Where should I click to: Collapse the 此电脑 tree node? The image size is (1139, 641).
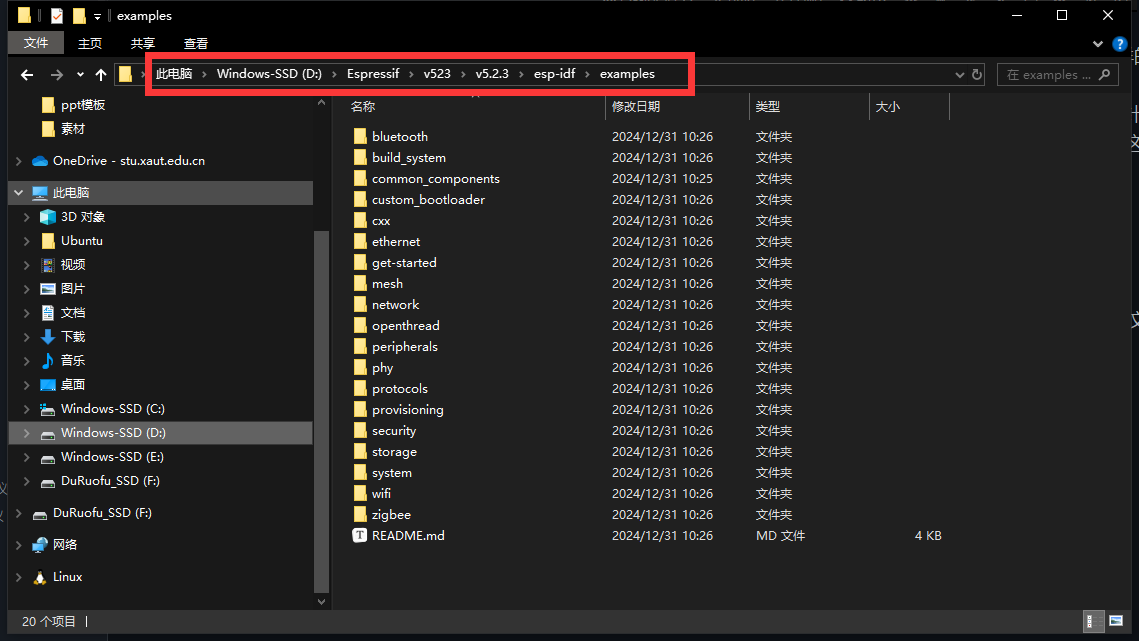pos(18,193)
